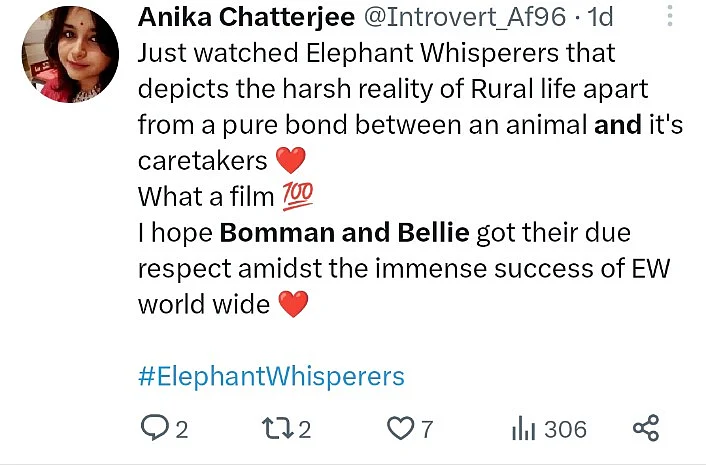
Task: Click the reply count of 2
Action: [182, 430]
